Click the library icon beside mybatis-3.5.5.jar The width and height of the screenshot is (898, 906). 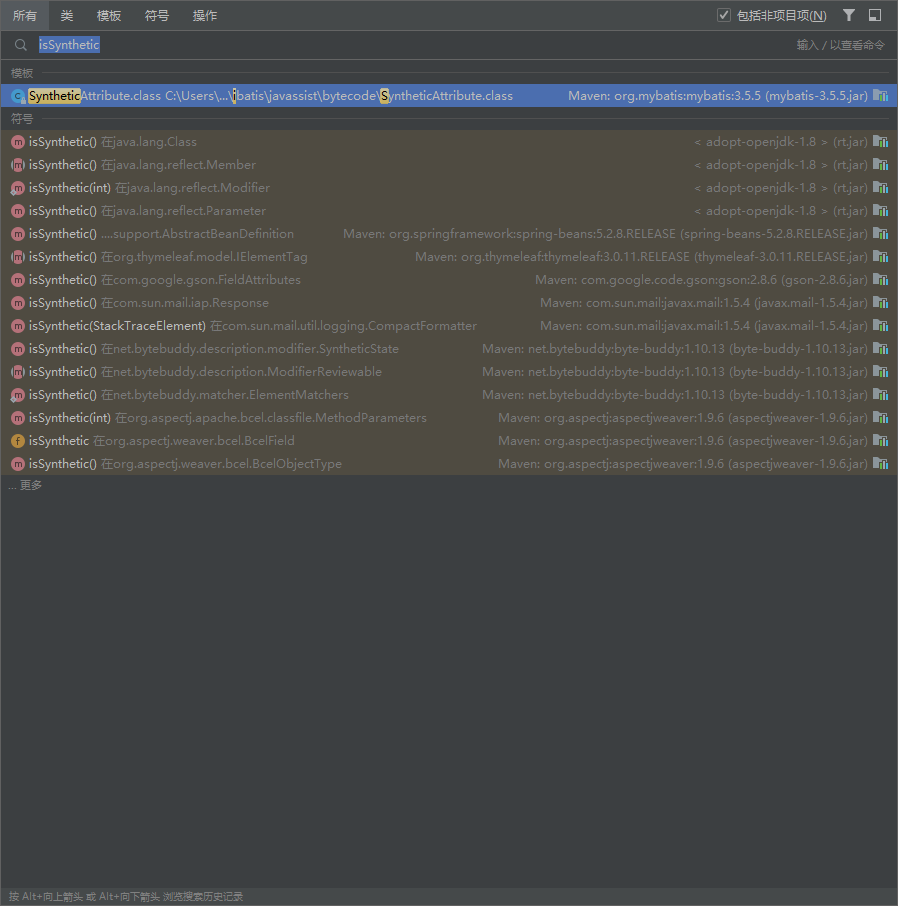[x=880, y=96]
